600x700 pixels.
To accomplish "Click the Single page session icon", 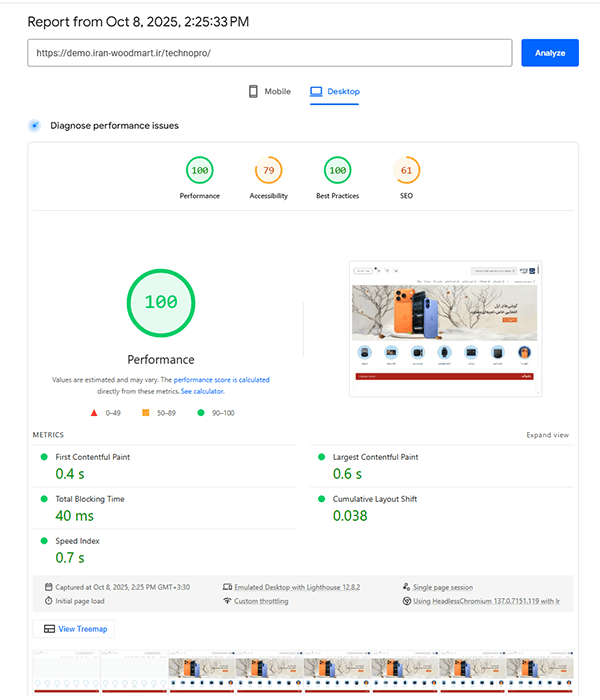I will coord(405,587).
